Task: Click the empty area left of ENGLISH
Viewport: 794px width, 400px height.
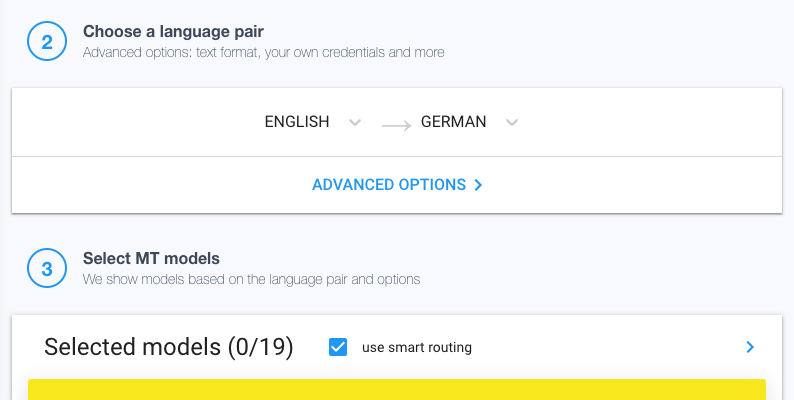Action: [x=130, y=122]
